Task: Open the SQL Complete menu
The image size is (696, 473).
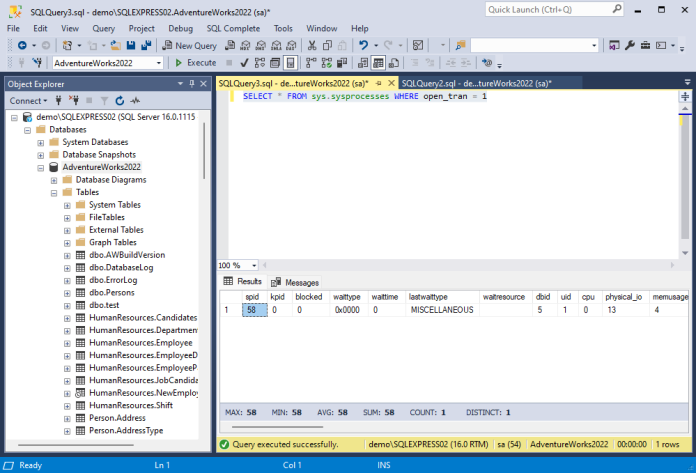Action: point(233,28)
